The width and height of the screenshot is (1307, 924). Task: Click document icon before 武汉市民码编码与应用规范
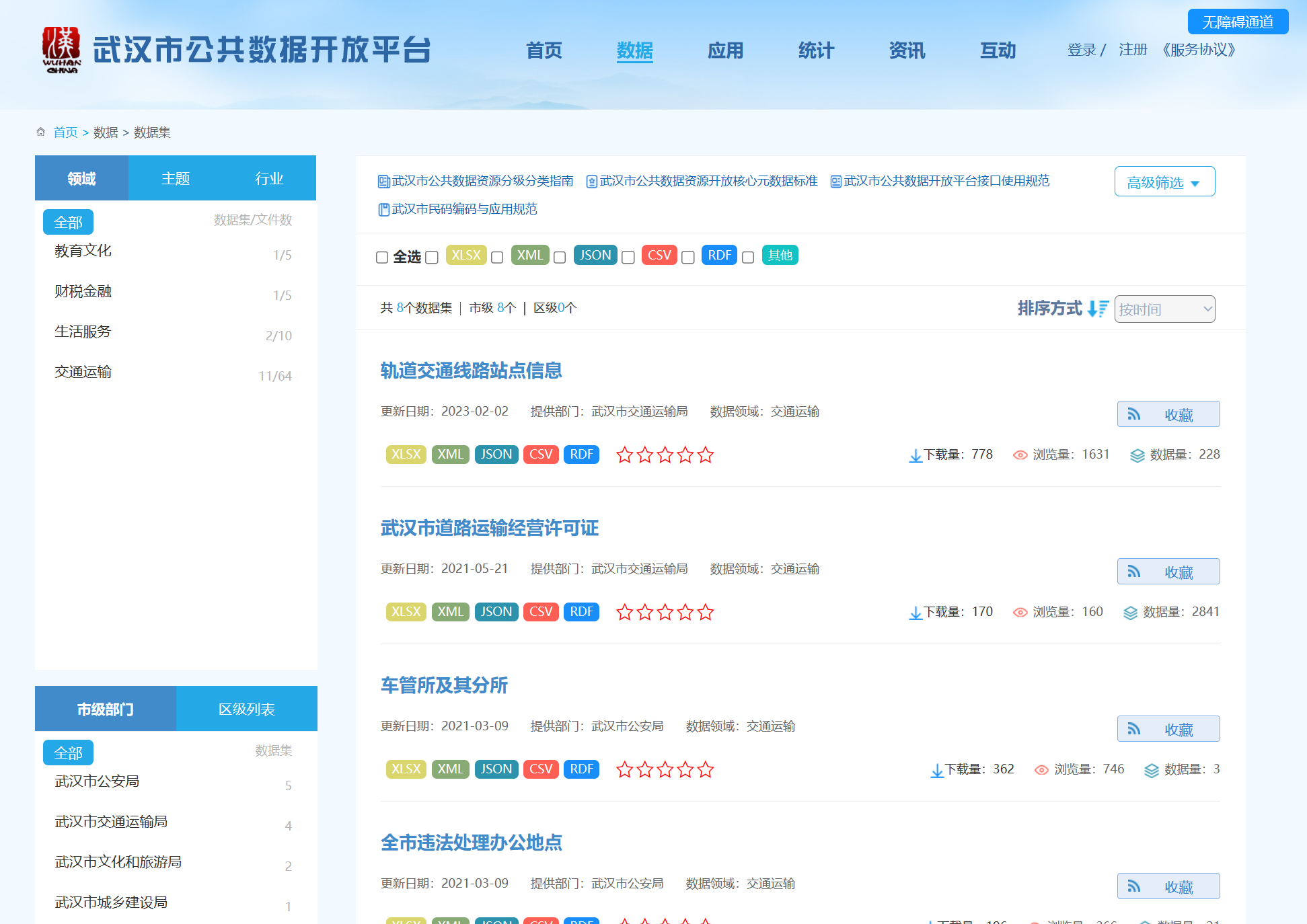383,210
